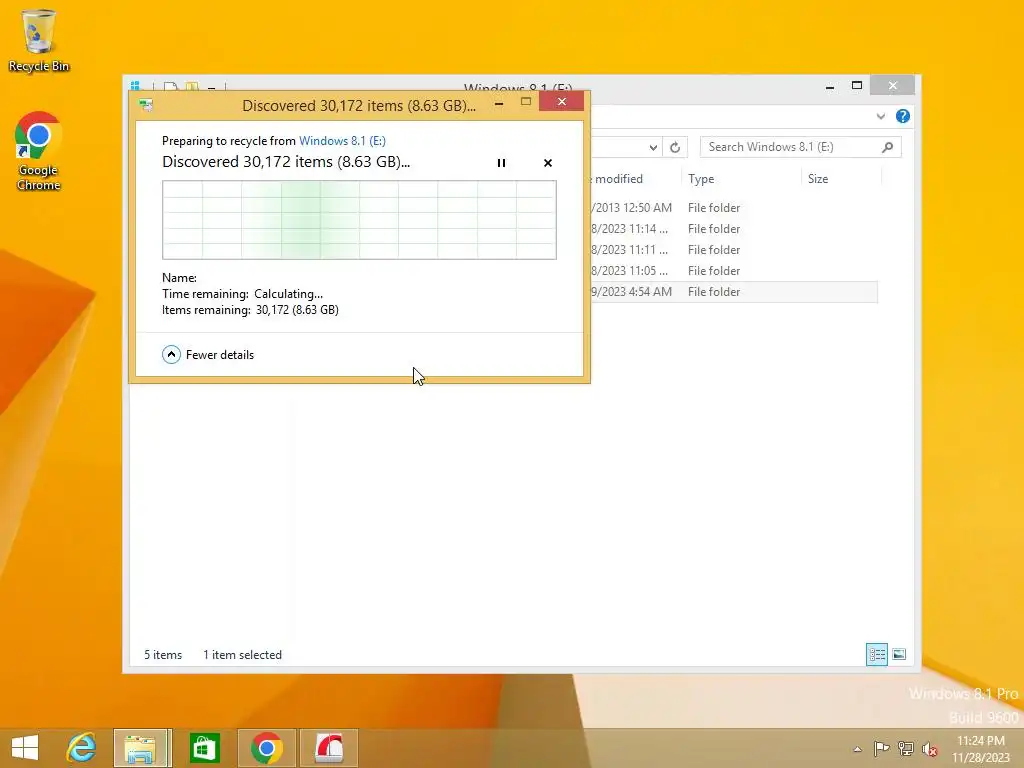
Task: Select row dated 2013 12:50 AM
Action: pos(734,208)
